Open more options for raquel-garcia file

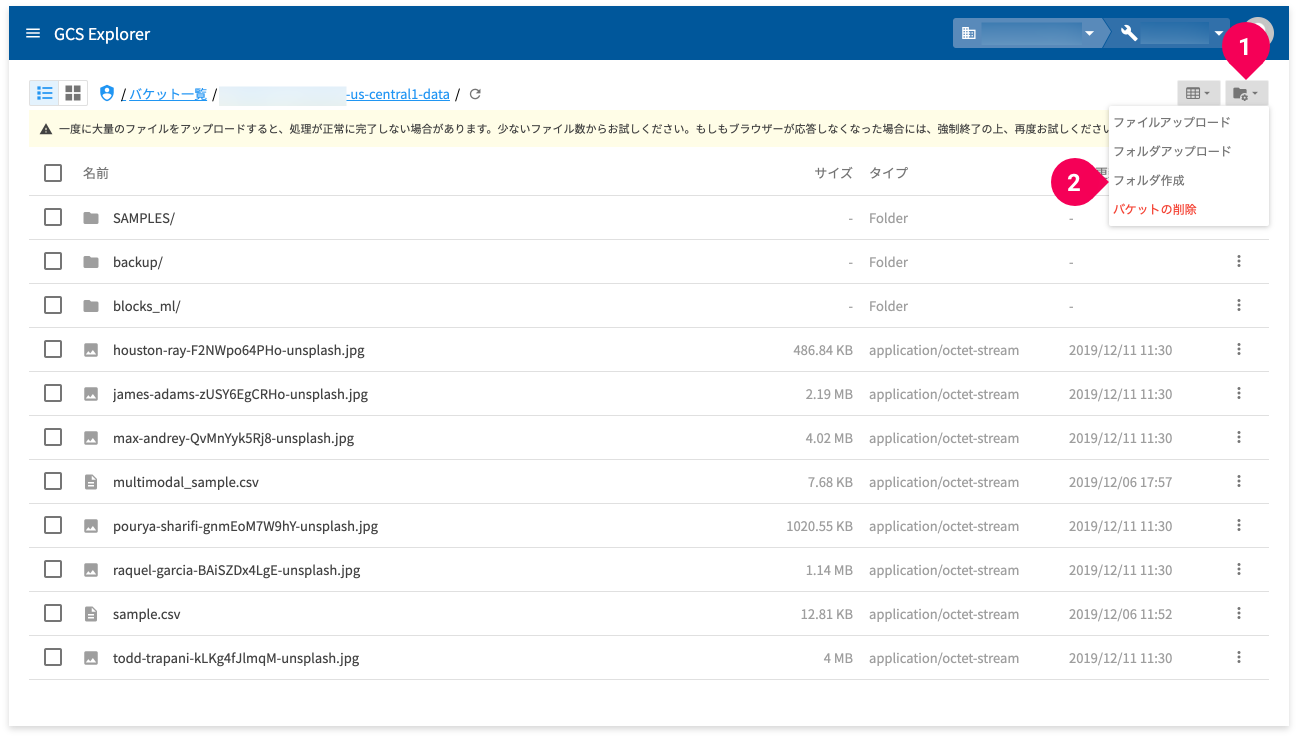pos(1239,569)
